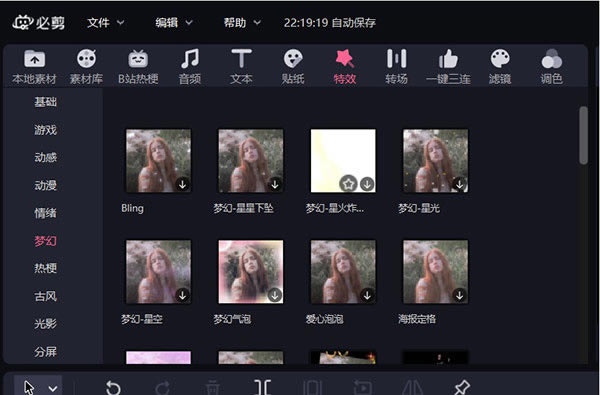
Task: Click the 梦幻-星光 effect thumbnail
Action: [435, 161]
